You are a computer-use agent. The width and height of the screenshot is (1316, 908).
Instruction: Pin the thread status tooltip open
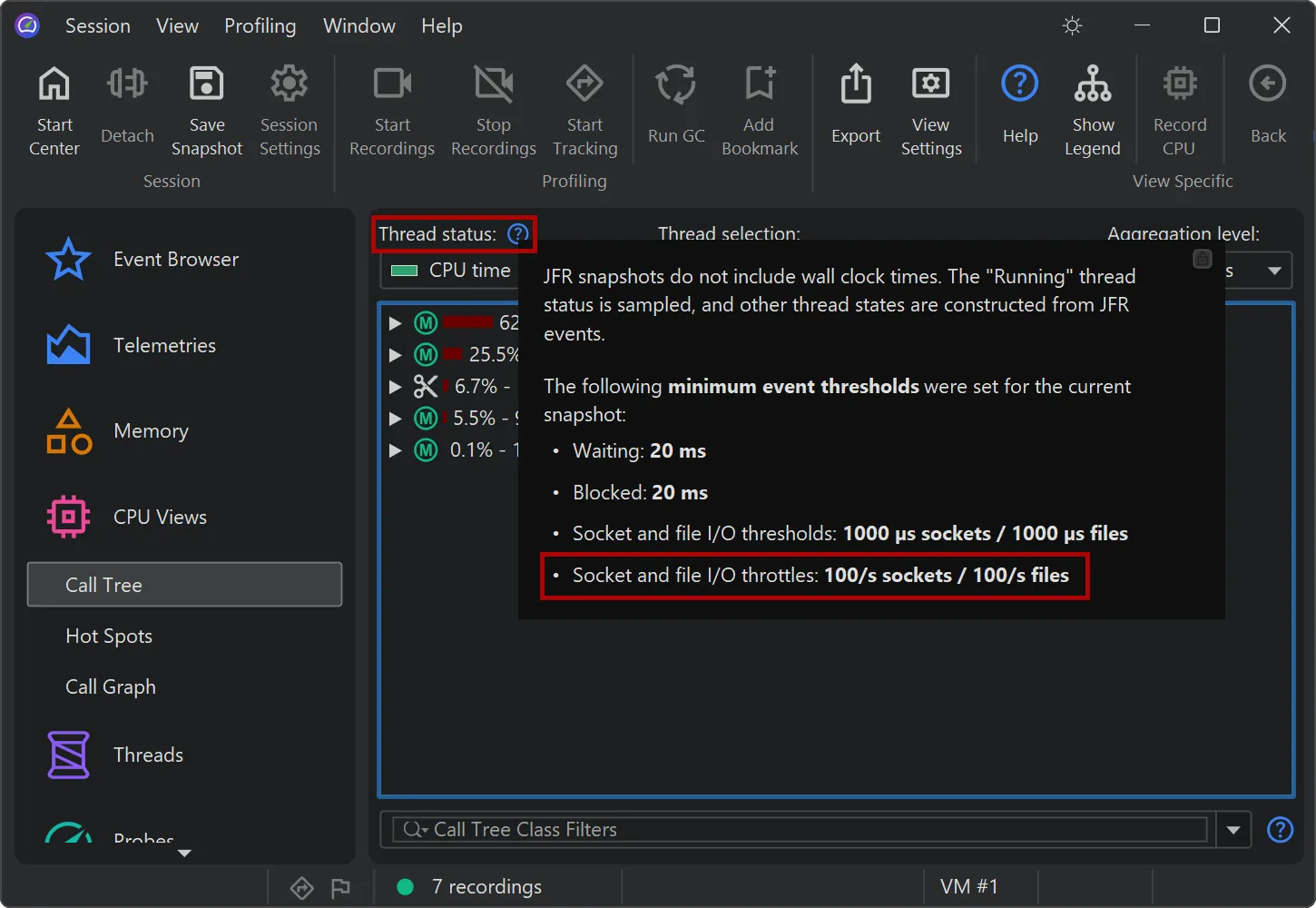[1203, 259]
